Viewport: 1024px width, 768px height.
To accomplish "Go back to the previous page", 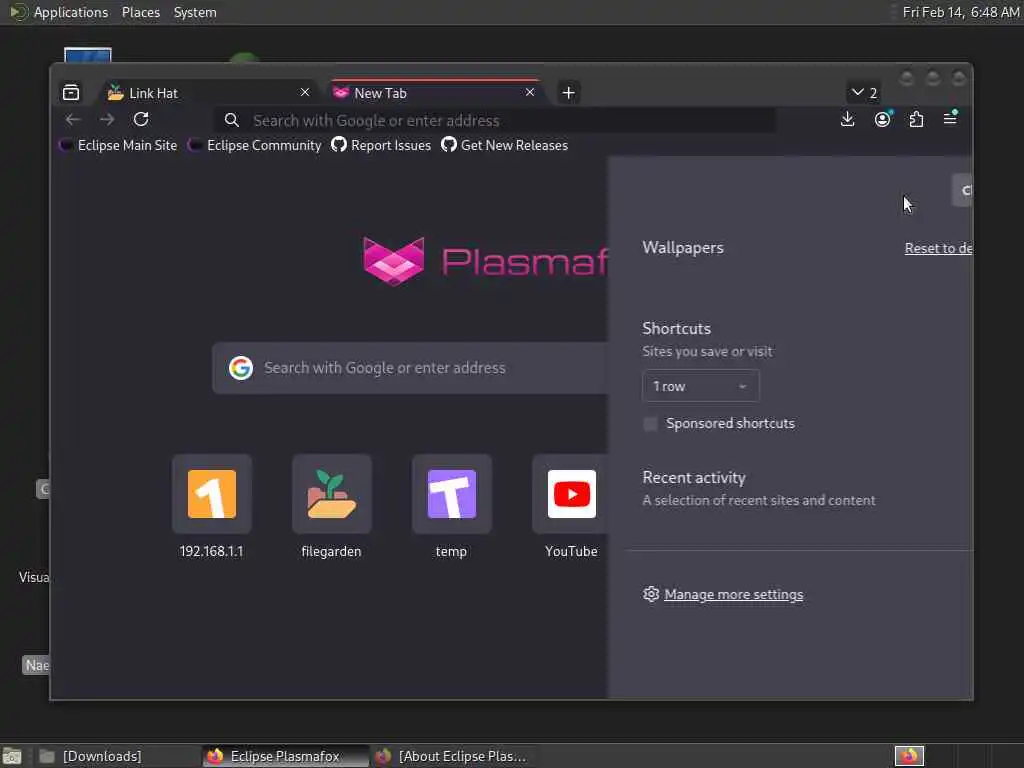I will pyautogui.click(x=72, y=120).
